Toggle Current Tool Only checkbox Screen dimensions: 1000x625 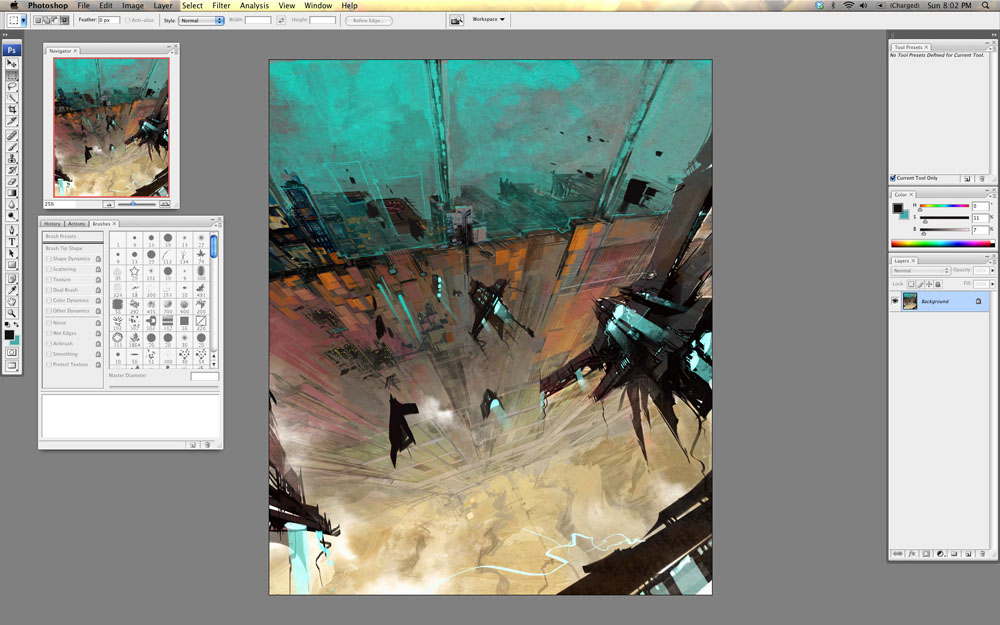(x=893, y=178)
